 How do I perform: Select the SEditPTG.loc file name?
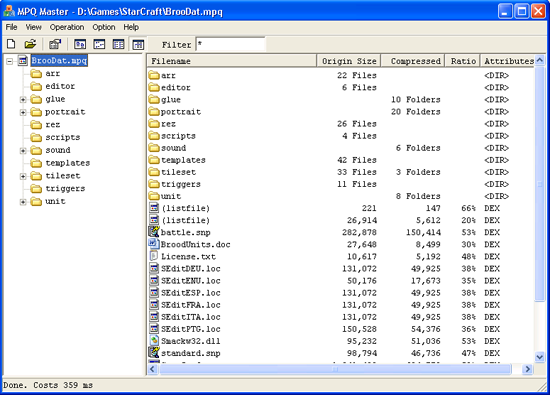point(190,329)
